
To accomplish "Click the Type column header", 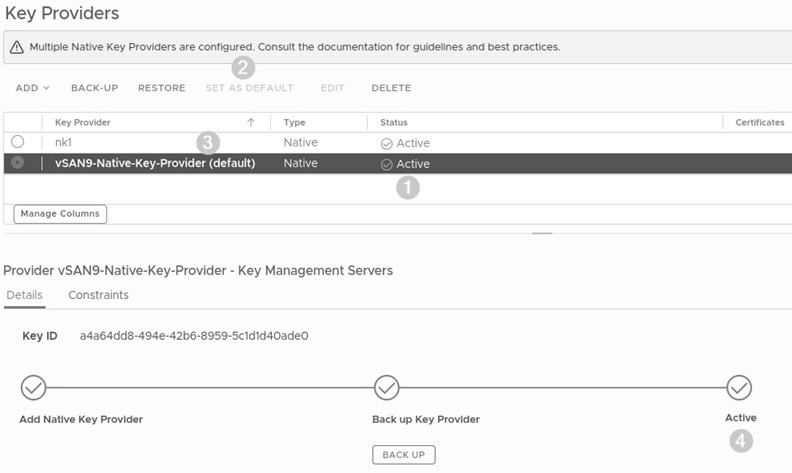I will click(x=294, y=122).
